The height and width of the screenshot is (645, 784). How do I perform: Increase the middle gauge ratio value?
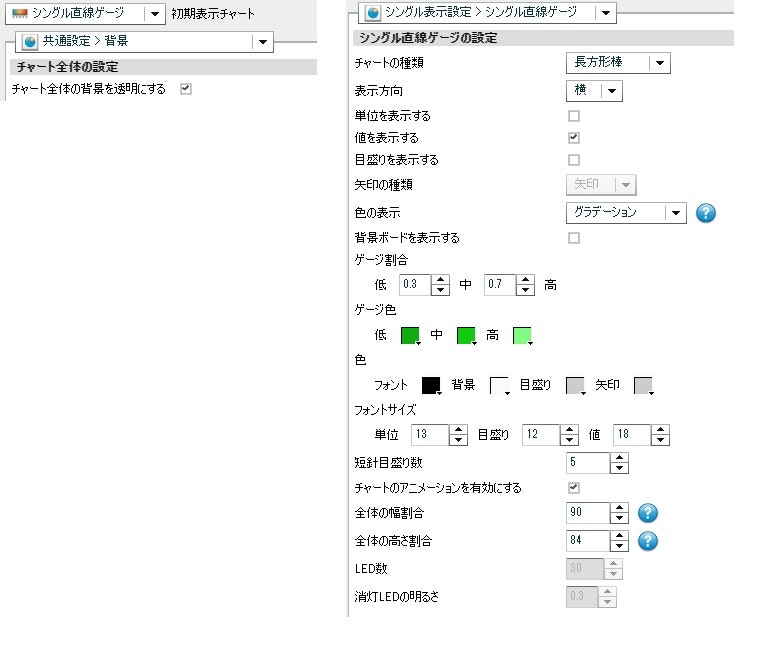[525, 280]
